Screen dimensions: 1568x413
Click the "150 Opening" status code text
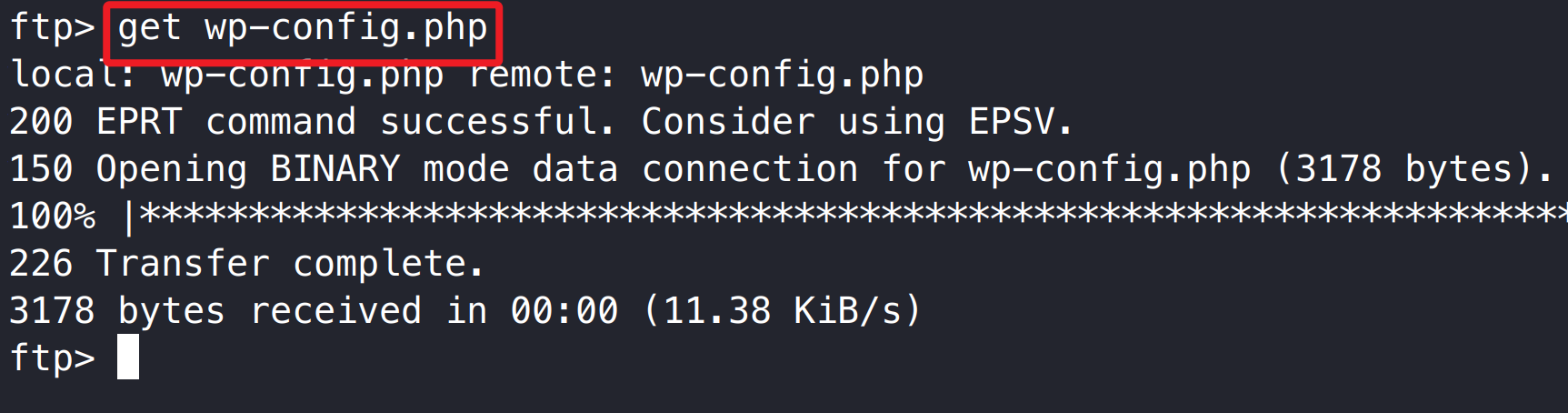coord(127,169)
